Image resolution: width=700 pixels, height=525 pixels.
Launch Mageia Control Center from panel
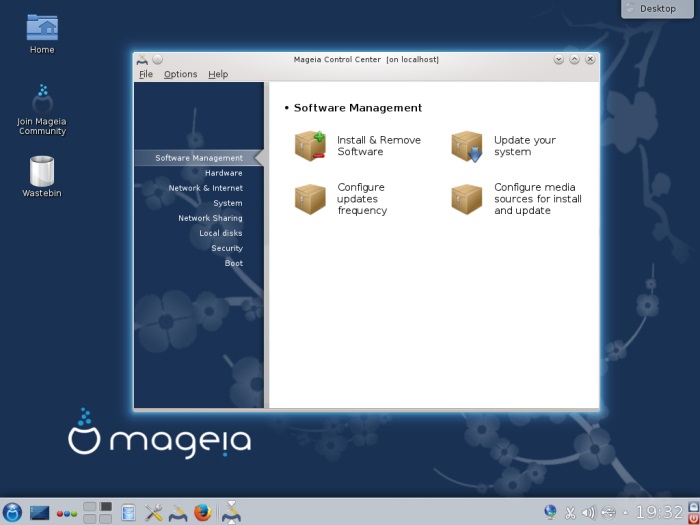pyautogui.click(x=178, y=512)
